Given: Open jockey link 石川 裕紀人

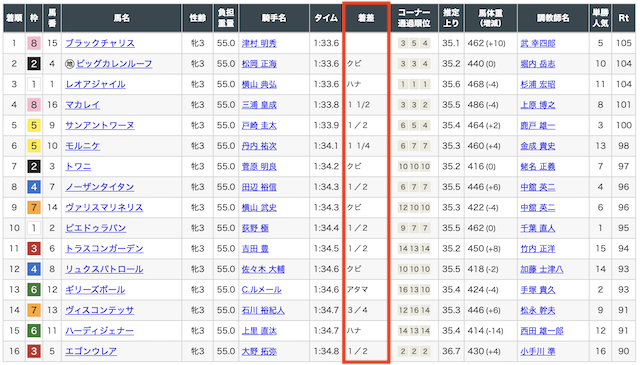Looking at the screenshot, I should tap(263, 310).
